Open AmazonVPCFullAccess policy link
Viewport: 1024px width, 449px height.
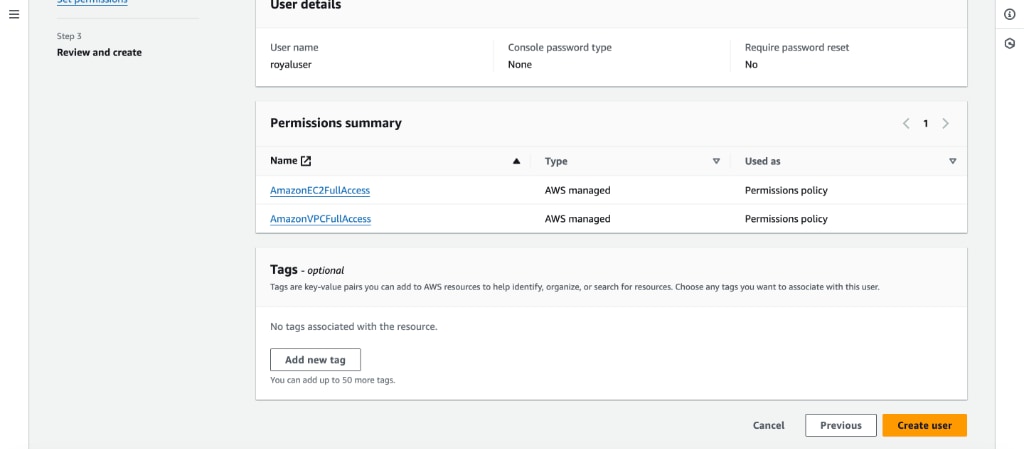pyautogui.click(x=321, y=219)
